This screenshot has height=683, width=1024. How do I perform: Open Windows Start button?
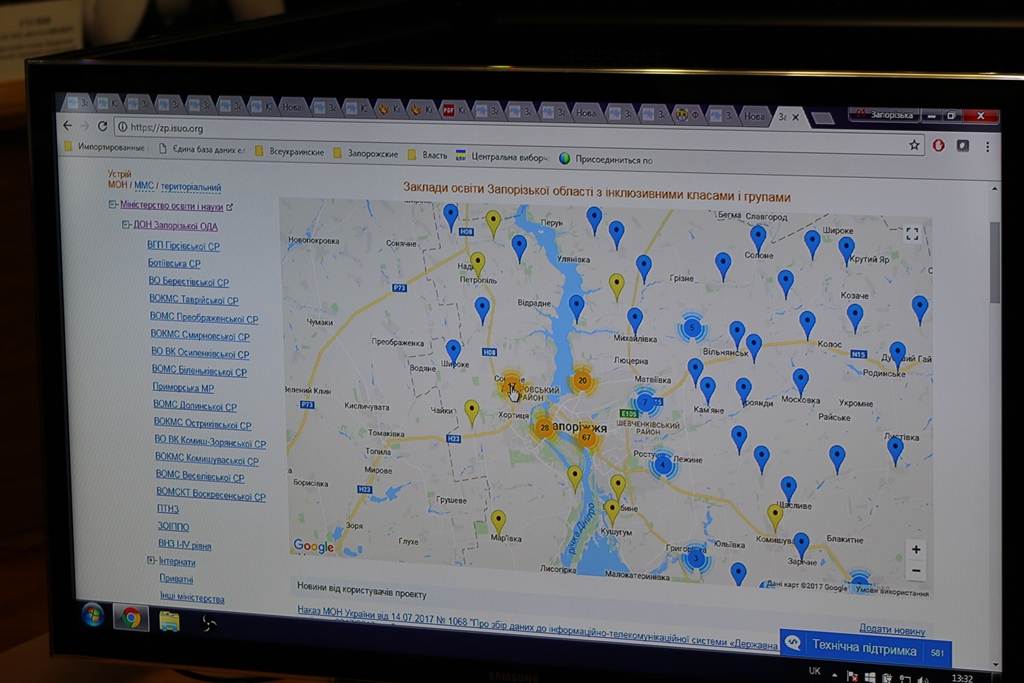[93, 615]
